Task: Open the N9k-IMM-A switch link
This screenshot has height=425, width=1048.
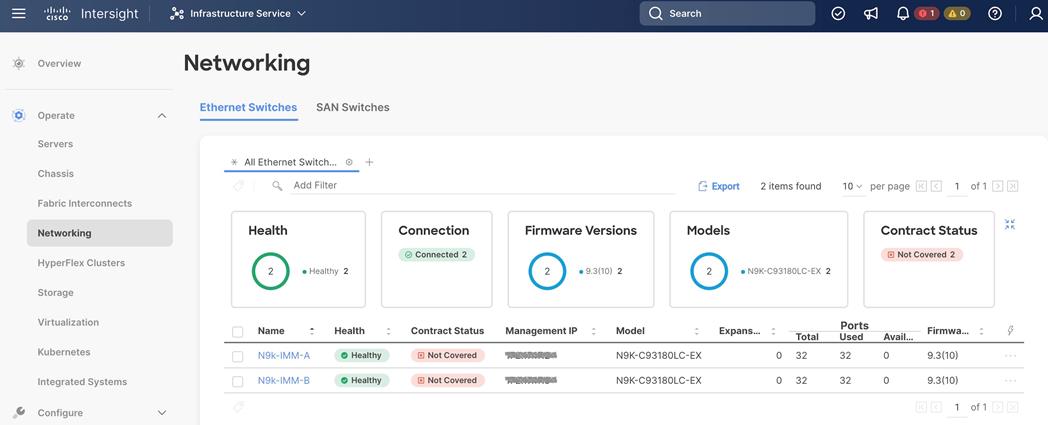Action: (283, 356)
